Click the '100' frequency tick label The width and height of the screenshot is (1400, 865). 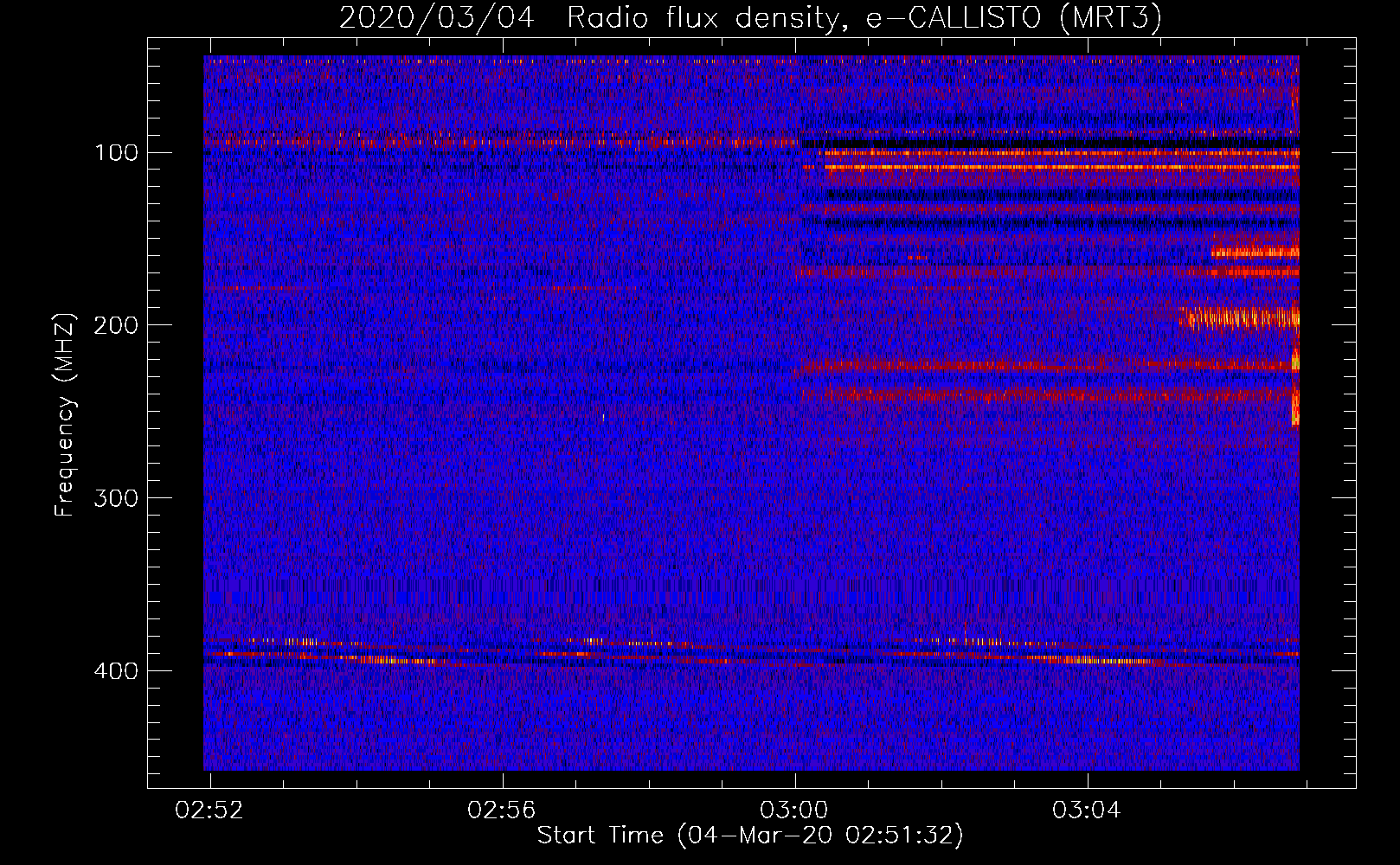tap(117, 153)
